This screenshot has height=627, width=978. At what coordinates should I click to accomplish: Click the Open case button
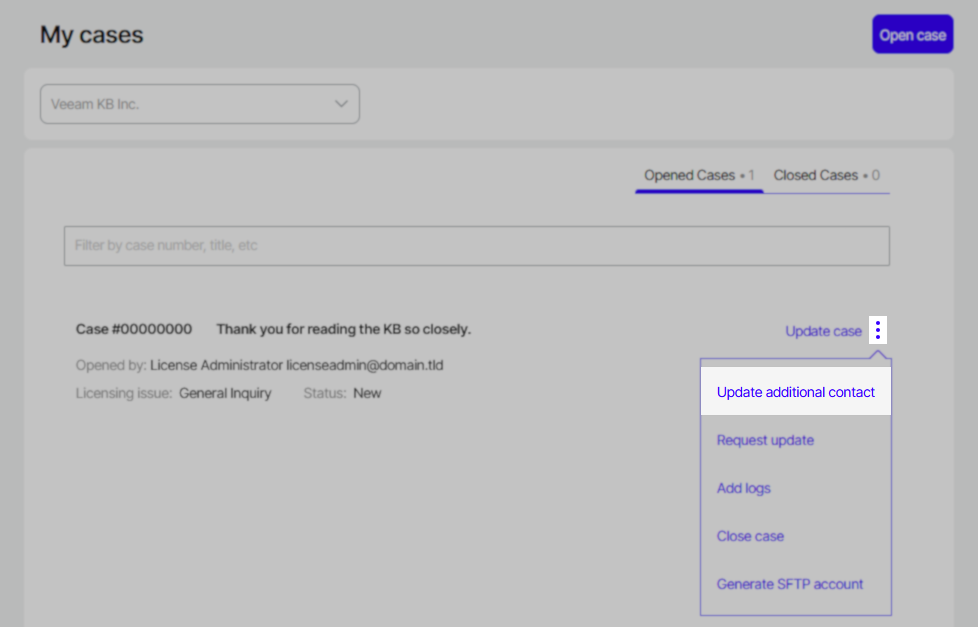912,33
